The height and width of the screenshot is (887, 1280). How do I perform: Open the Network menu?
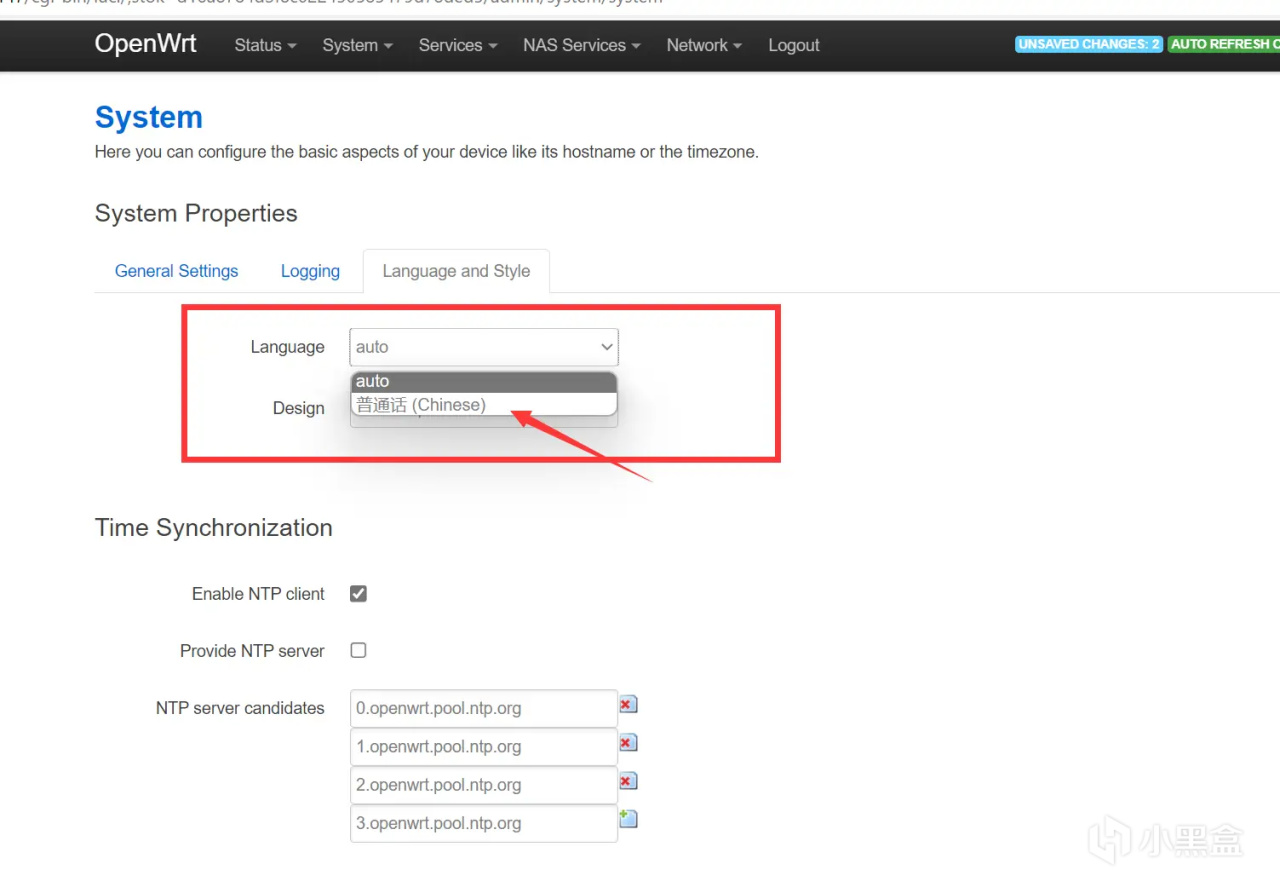pyautogui.click(x=704, y=45)
